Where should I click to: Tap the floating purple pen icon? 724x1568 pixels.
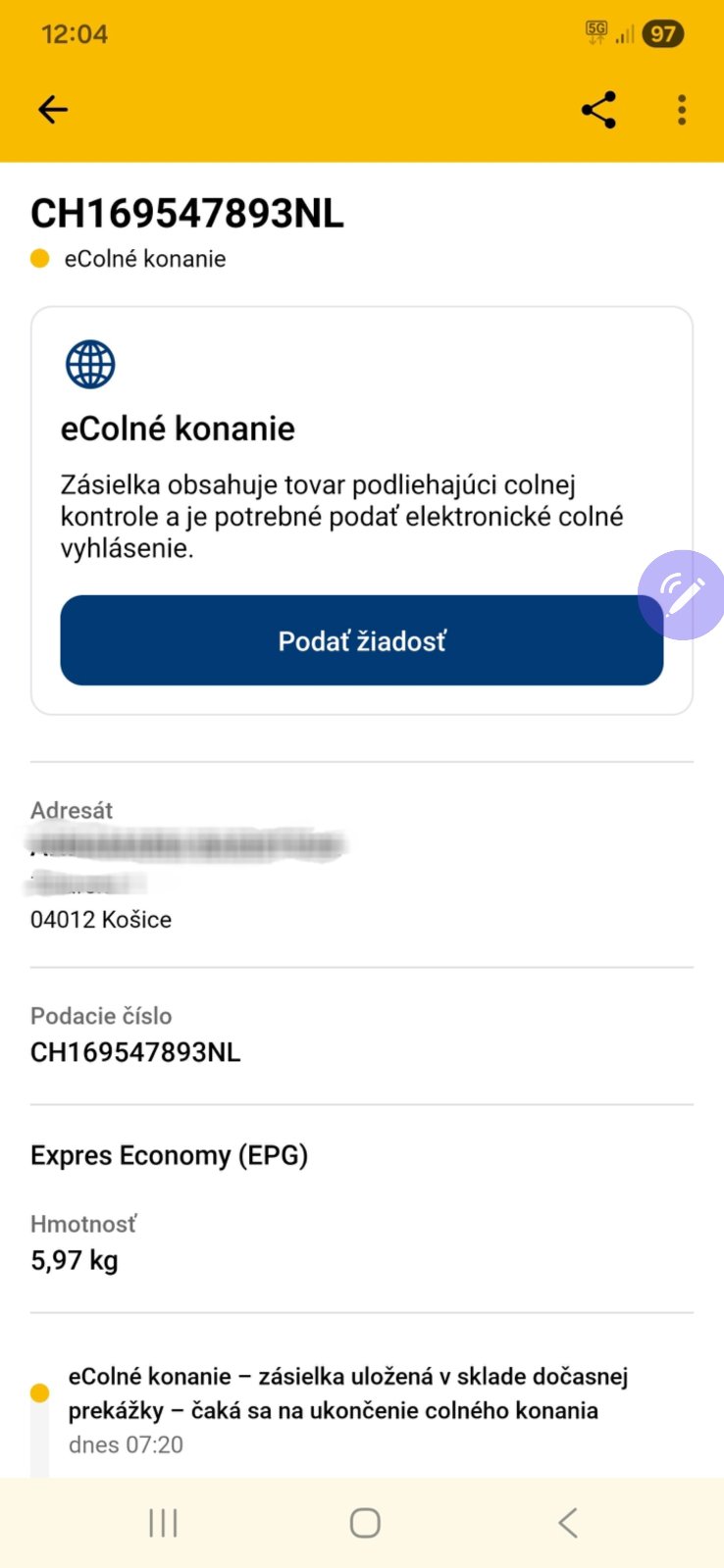[681, 594]
